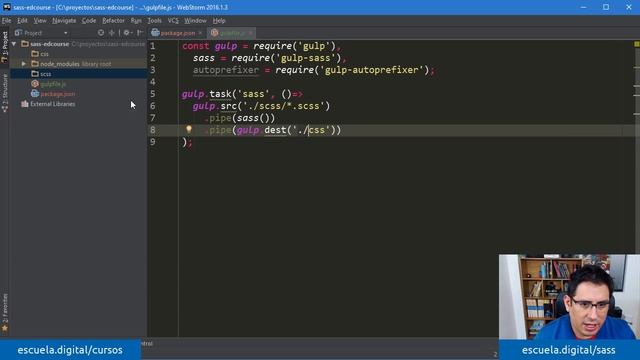Click the package.json file icon in project tree
This screenshot has width=640, height=360.
[35, 94]
